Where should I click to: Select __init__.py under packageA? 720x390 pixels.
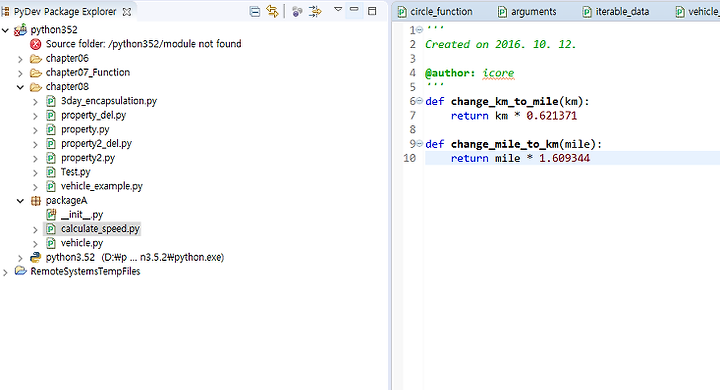point(82,215)
